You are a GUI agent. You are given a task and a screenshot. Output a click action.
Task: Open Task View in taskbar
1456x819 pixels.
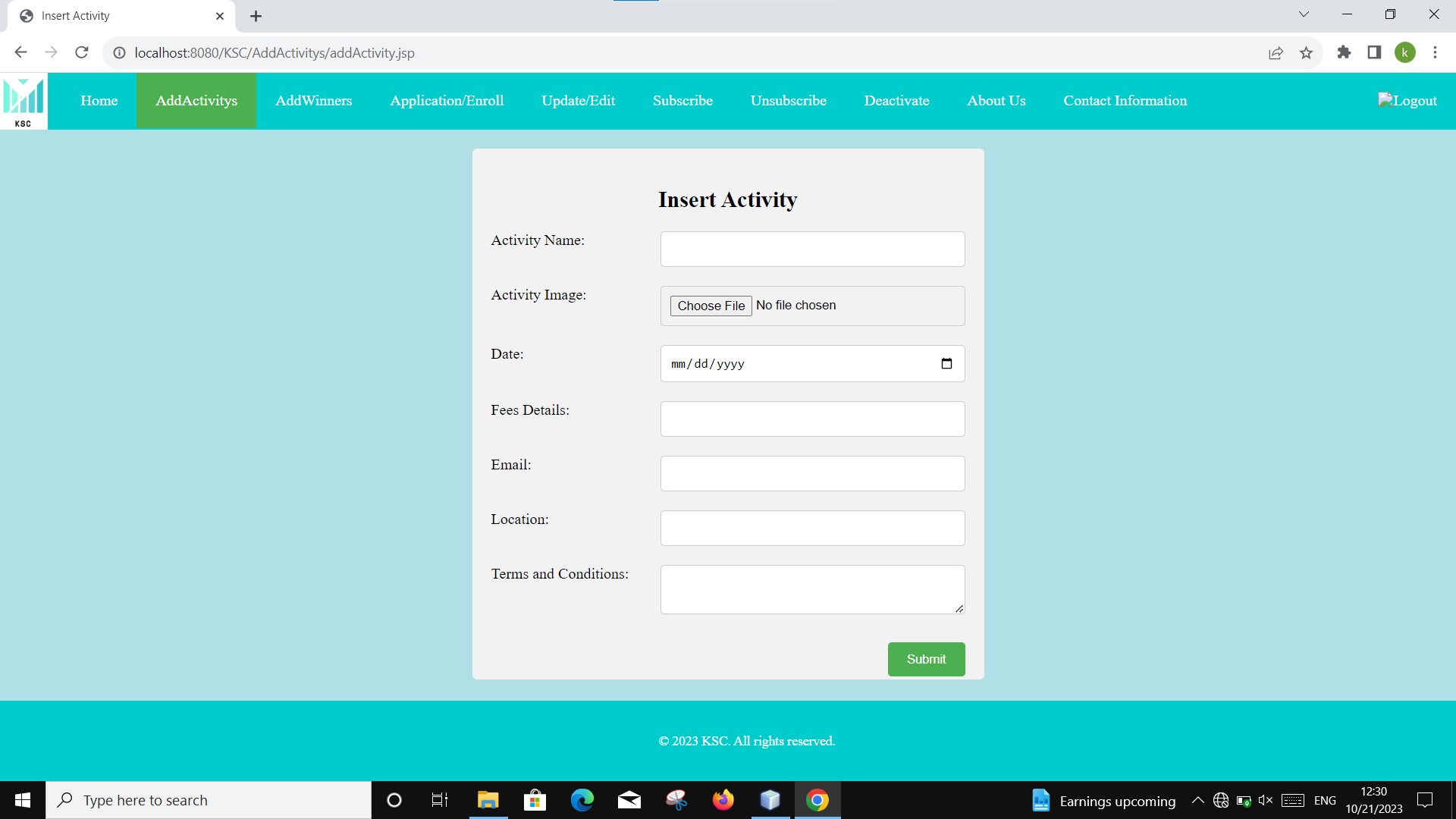click(440, 800)
